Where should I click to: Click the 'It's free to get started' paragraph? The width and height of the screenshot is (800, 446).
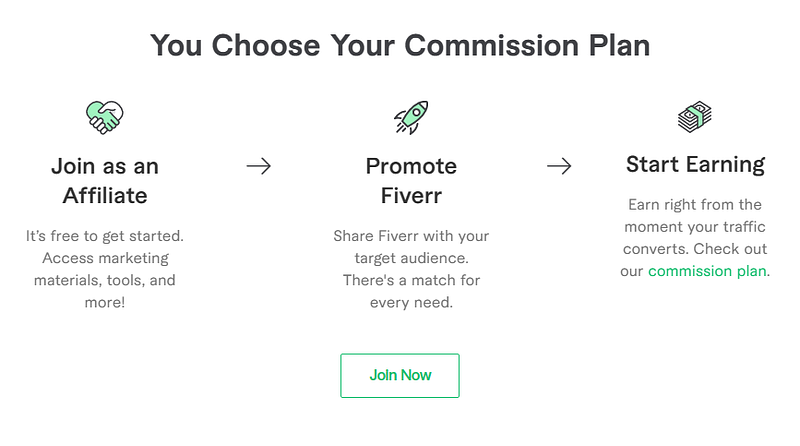coord(105,269)
